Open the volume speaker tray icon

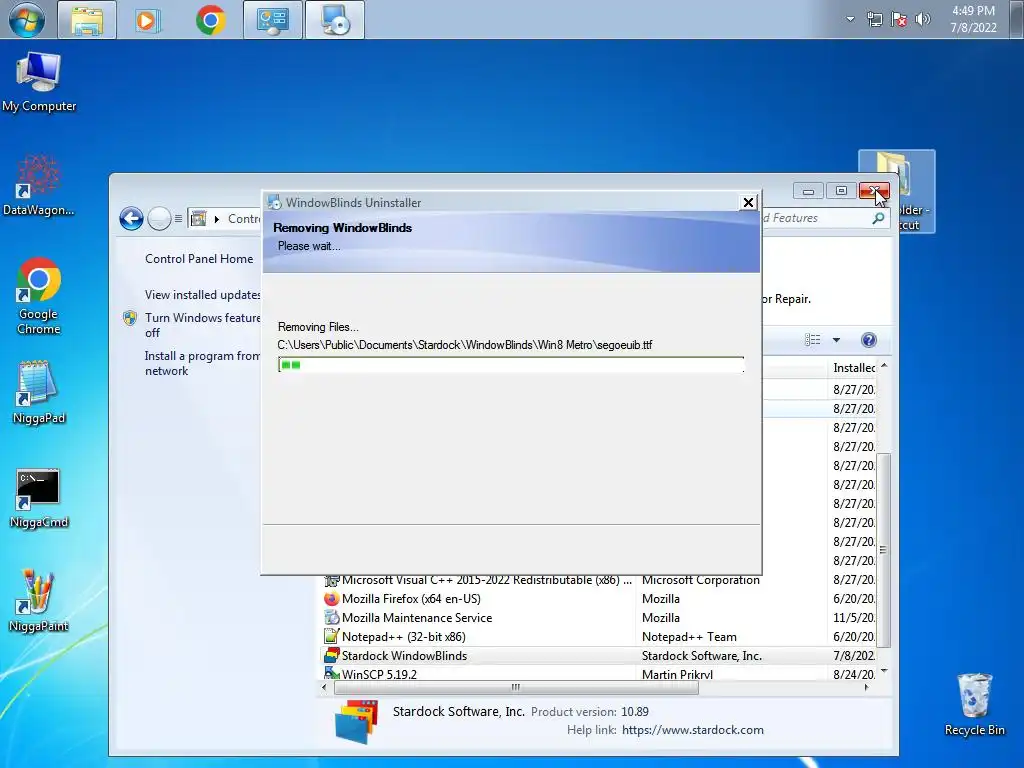(923, 20)
